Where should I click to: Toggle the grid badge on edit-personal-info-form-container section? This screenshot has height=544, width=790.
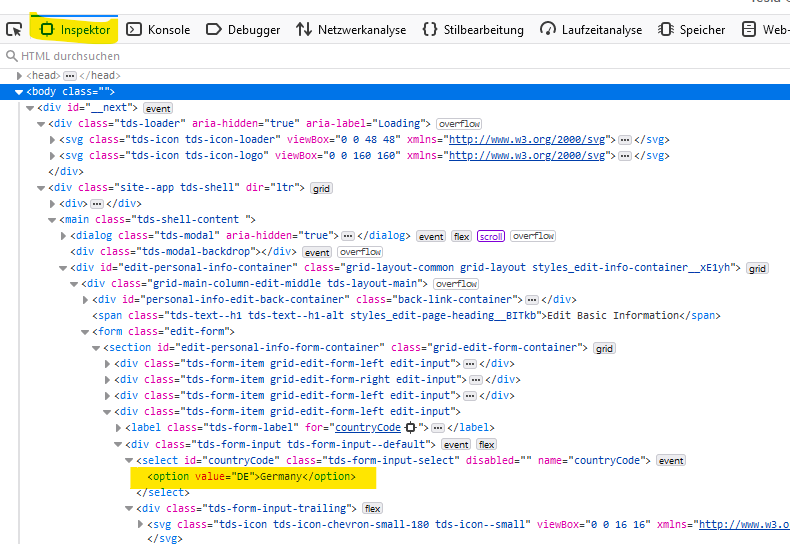coord(604,349)
